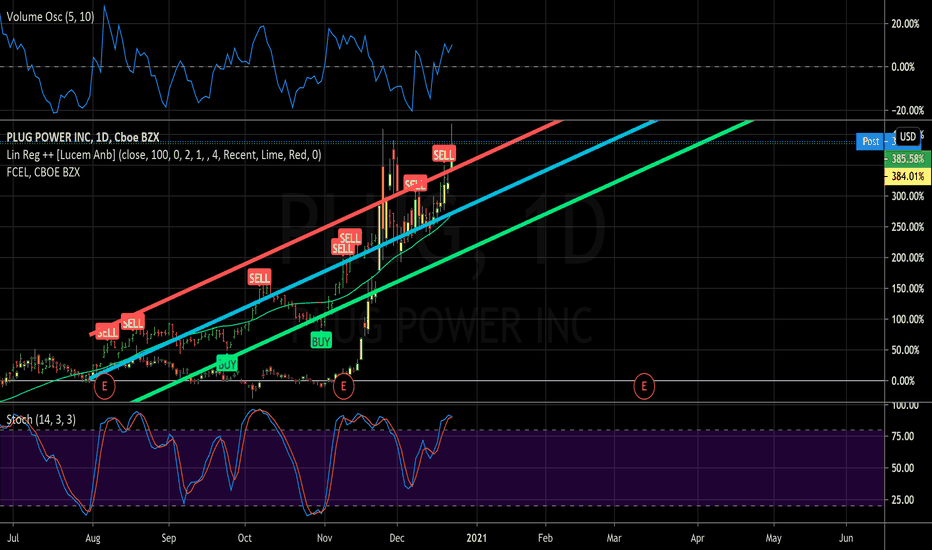Select the PLUG POWER INC, 1D, Cboe BZX title
This screenshot has width=932, height=550.
[83, 137]
